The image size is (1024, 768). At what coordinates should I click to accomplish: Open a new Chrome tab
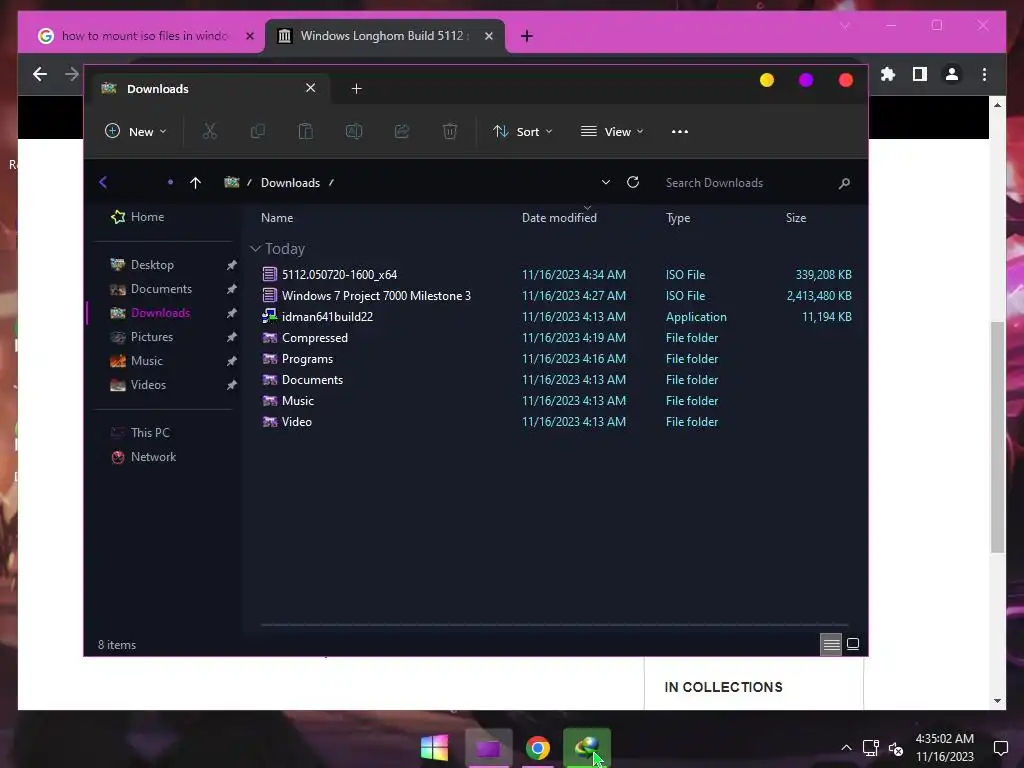click(526, 36)
